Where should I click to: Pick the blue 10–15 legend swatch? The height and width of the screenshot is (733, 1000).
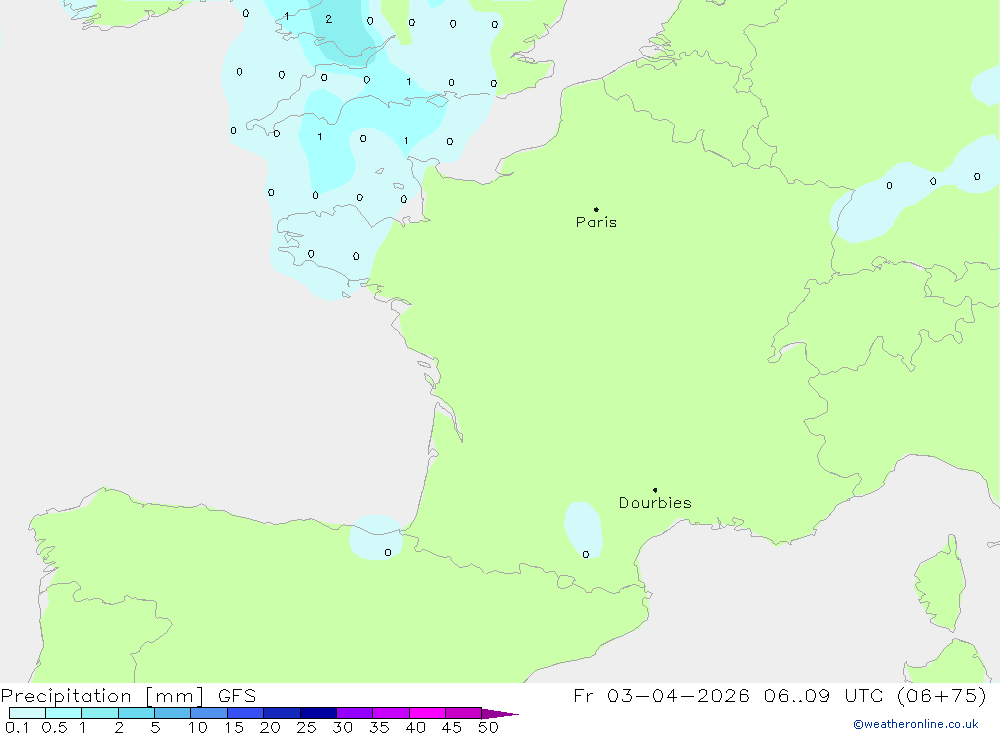coord(209,713)
